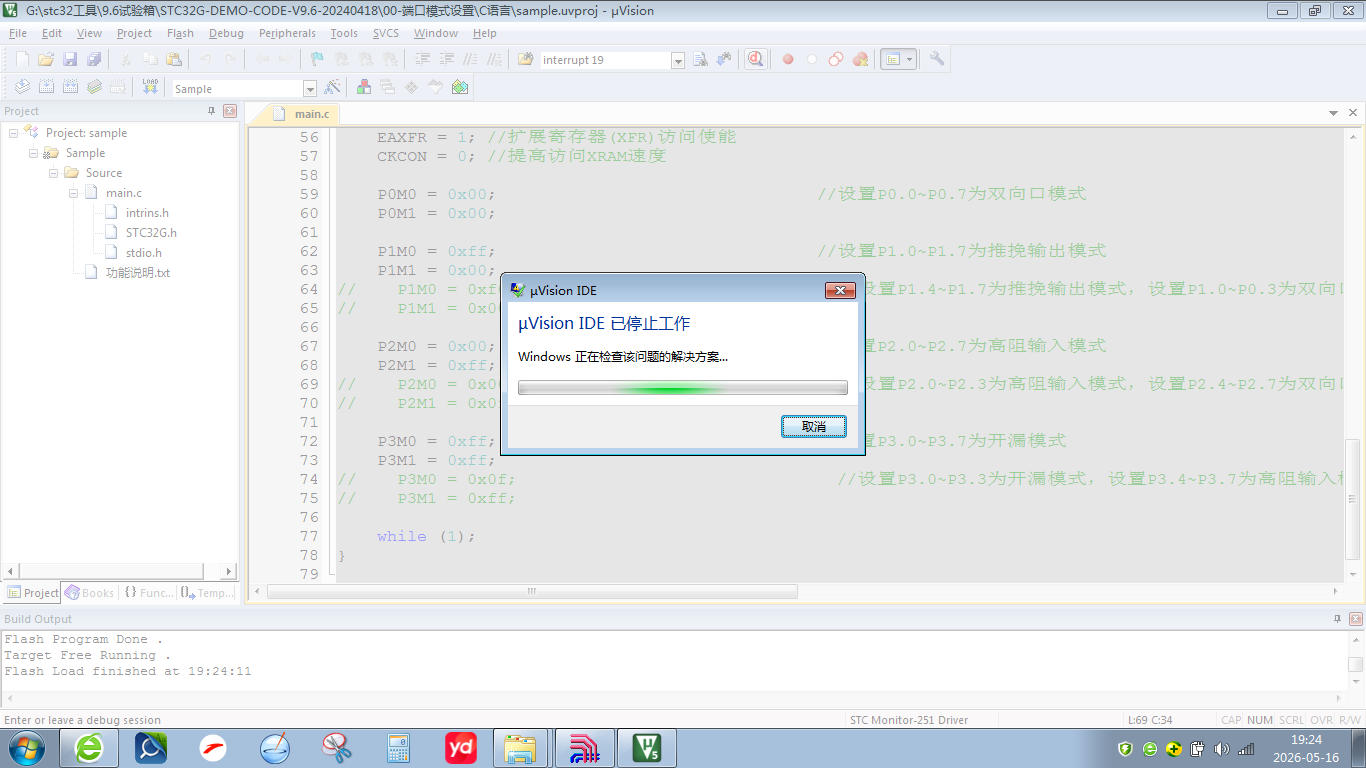Open the Project menu
Image resolution: width=1366 pixels, height=768 pixels.
134,33
